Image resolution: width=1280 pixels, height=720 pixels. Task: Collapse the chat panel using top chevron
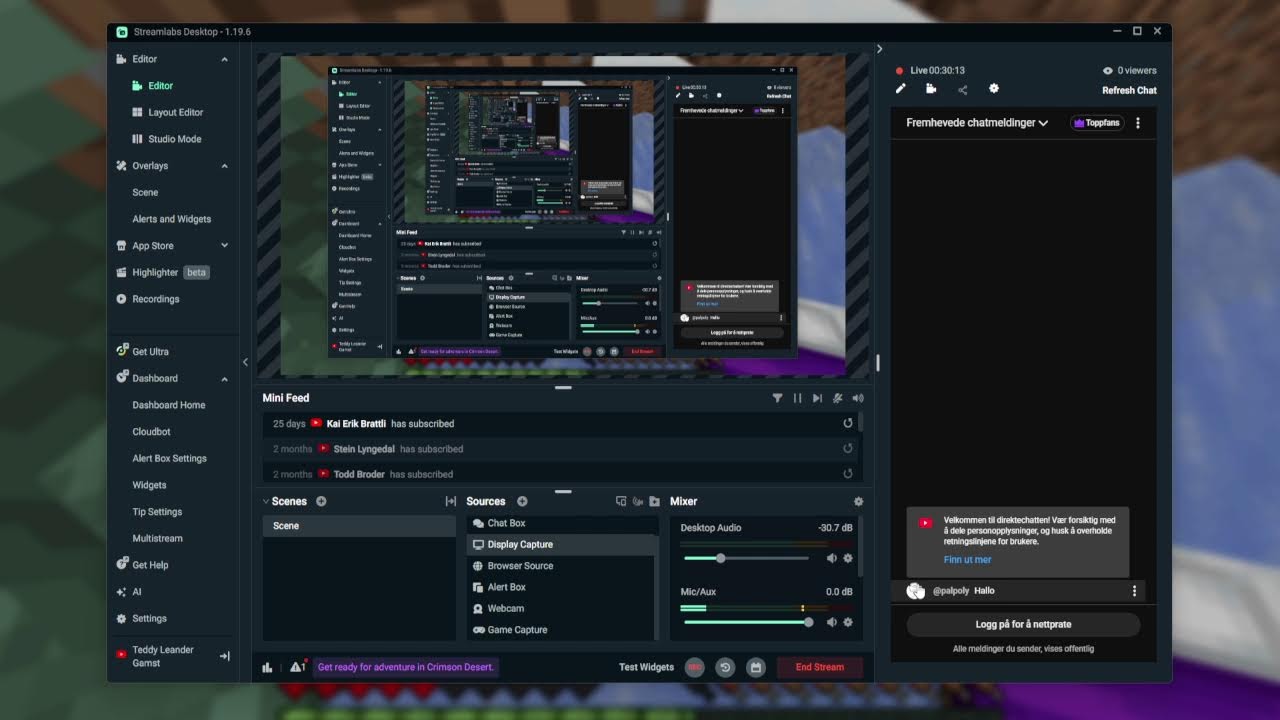click(x=880, y=49)
